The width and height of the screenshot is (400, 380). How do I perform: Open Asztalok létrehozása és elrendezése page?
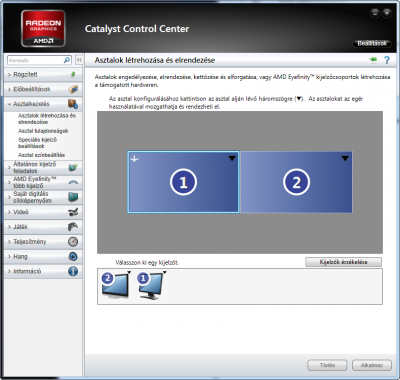pyautogui.click(x=47, y=119)
